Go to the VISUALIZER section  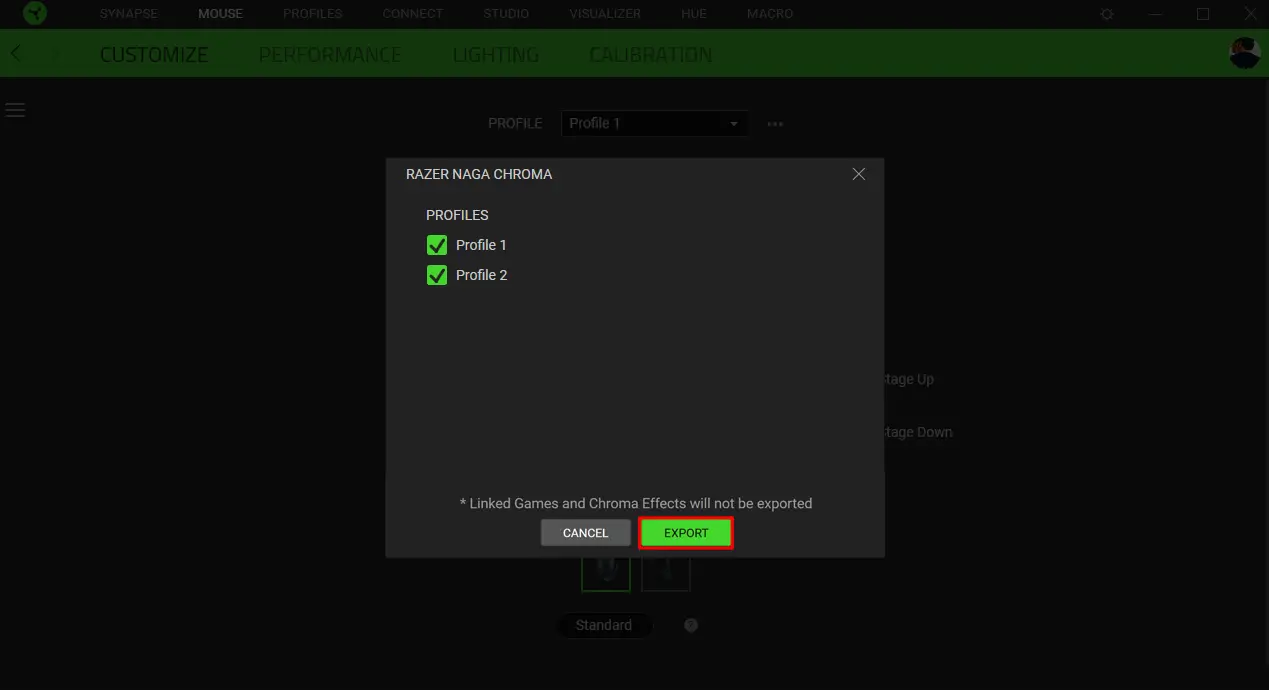[604, 13]
